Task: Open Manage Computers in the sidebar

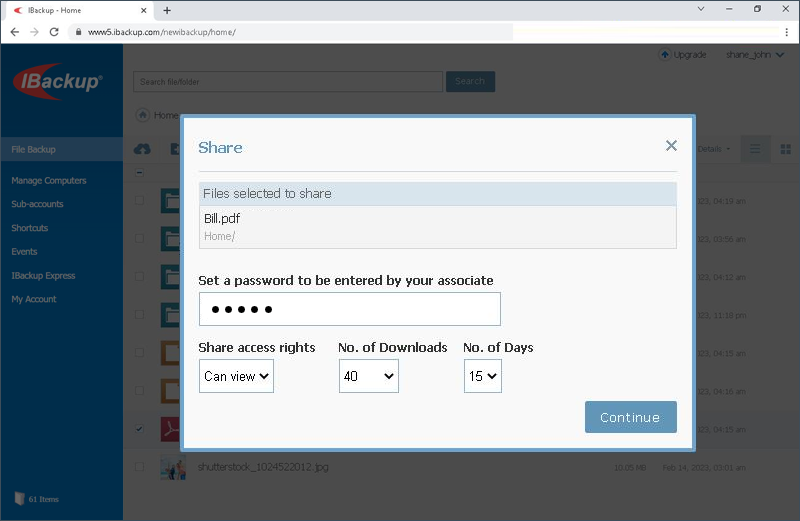Action: (x=49, y=181)
